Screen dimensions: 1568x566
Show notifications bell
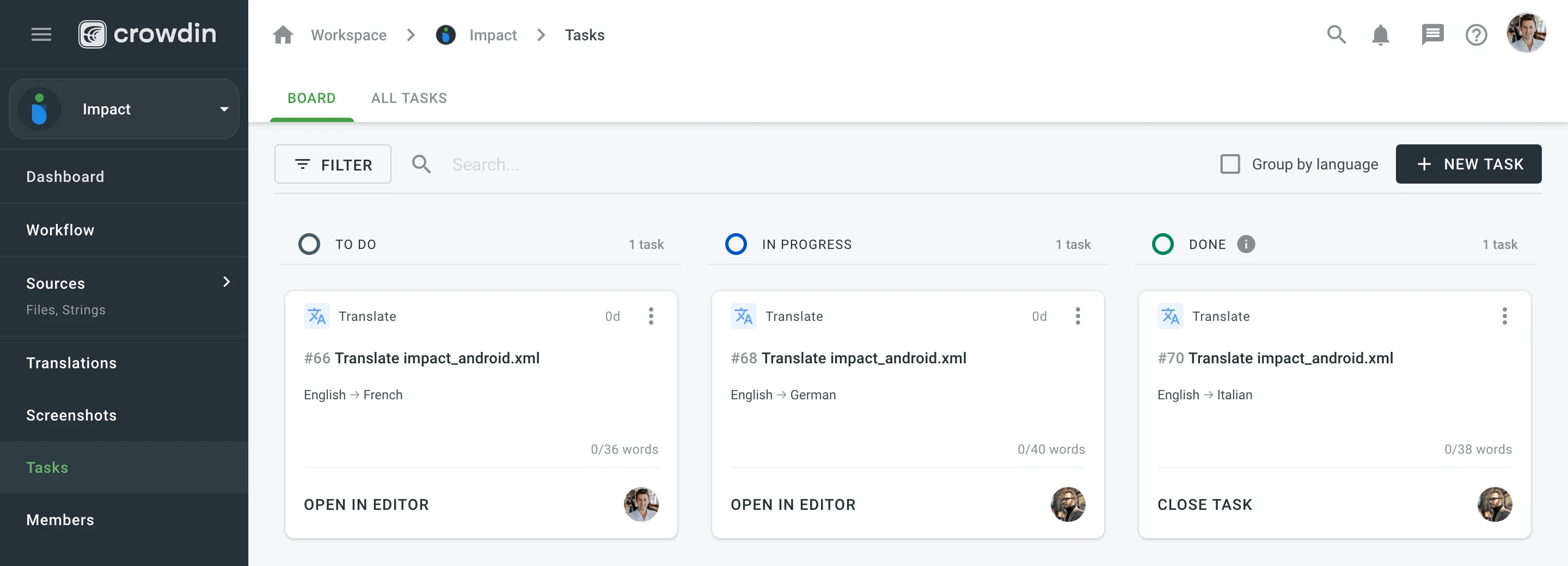[x=1381, y=35]
